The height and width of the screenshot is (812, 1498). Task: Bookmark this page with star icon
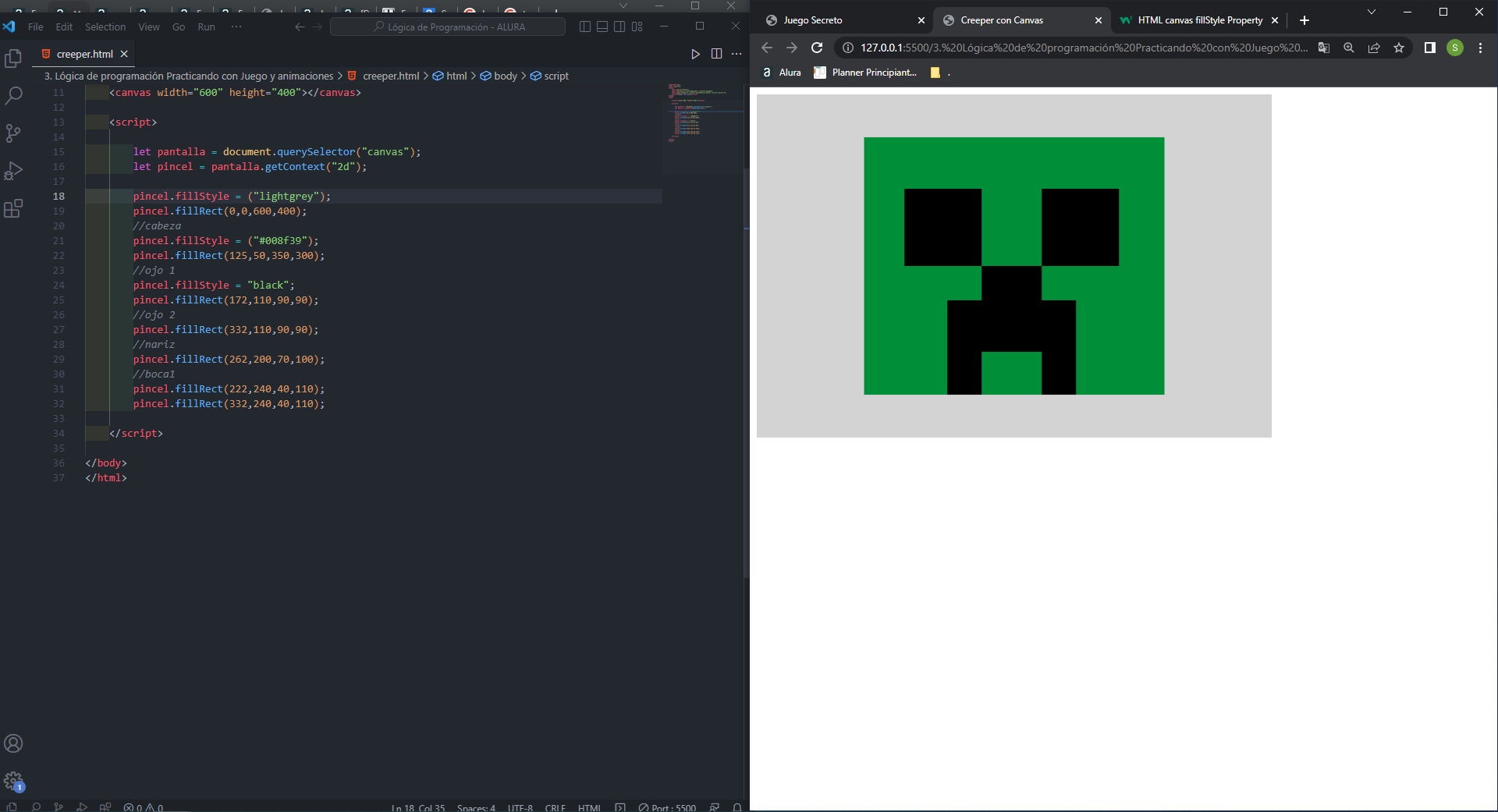1399,48
